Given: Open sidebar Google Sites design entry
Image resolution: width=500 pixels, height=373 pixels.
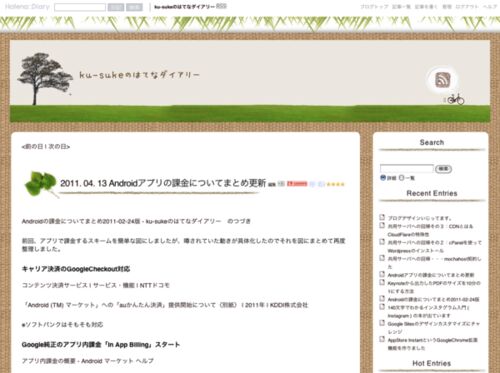Looking at the screenshot, I should pyautogui.click(x=434, y=328).
